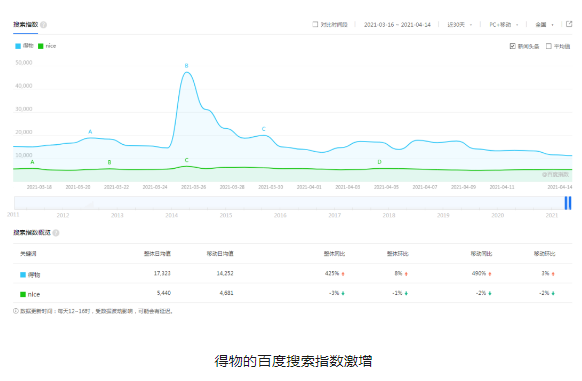Click value 14,252 in the 得物 row

pyautogui.click(x=225, y=273)
